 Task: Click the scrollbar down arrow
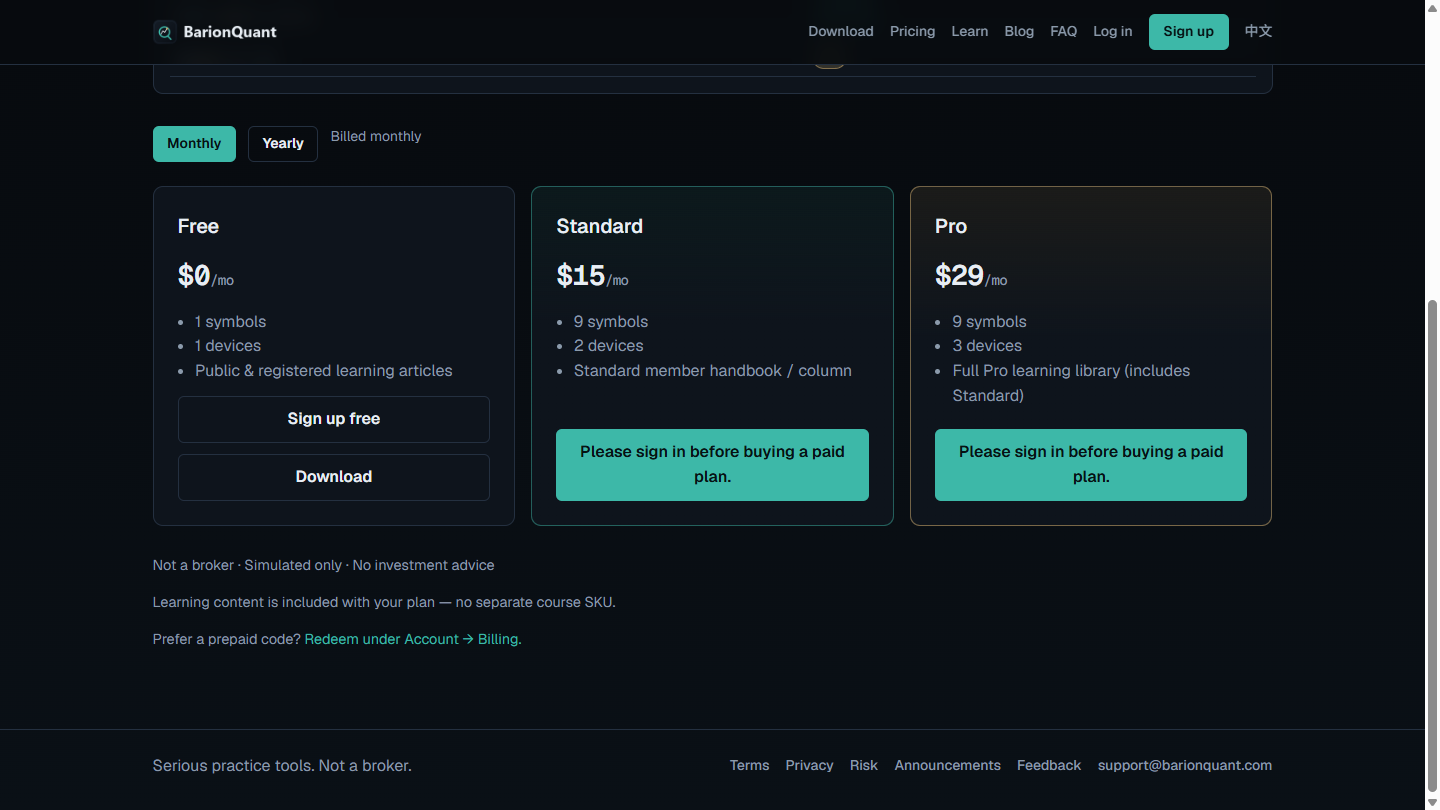1432,802
